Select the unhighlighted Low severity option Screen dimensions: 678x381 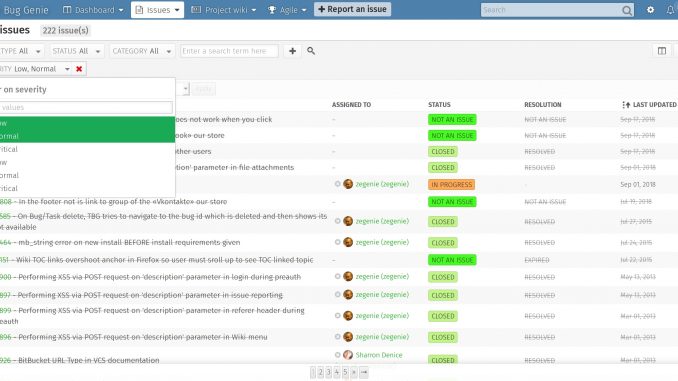[x=87, y=162]
